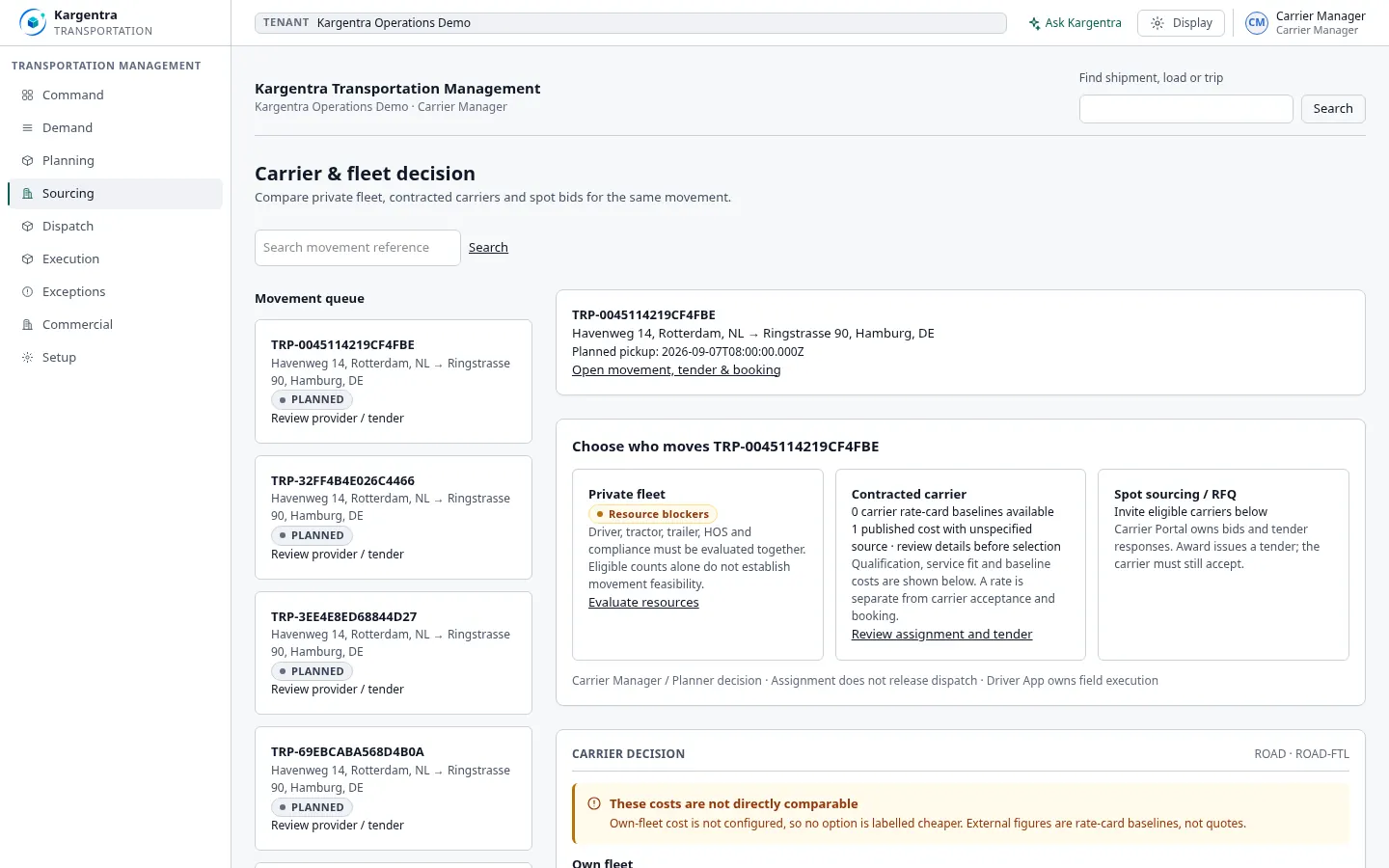
Task: Click the Kargentra logo icon
Action: [x=33, y=22]
